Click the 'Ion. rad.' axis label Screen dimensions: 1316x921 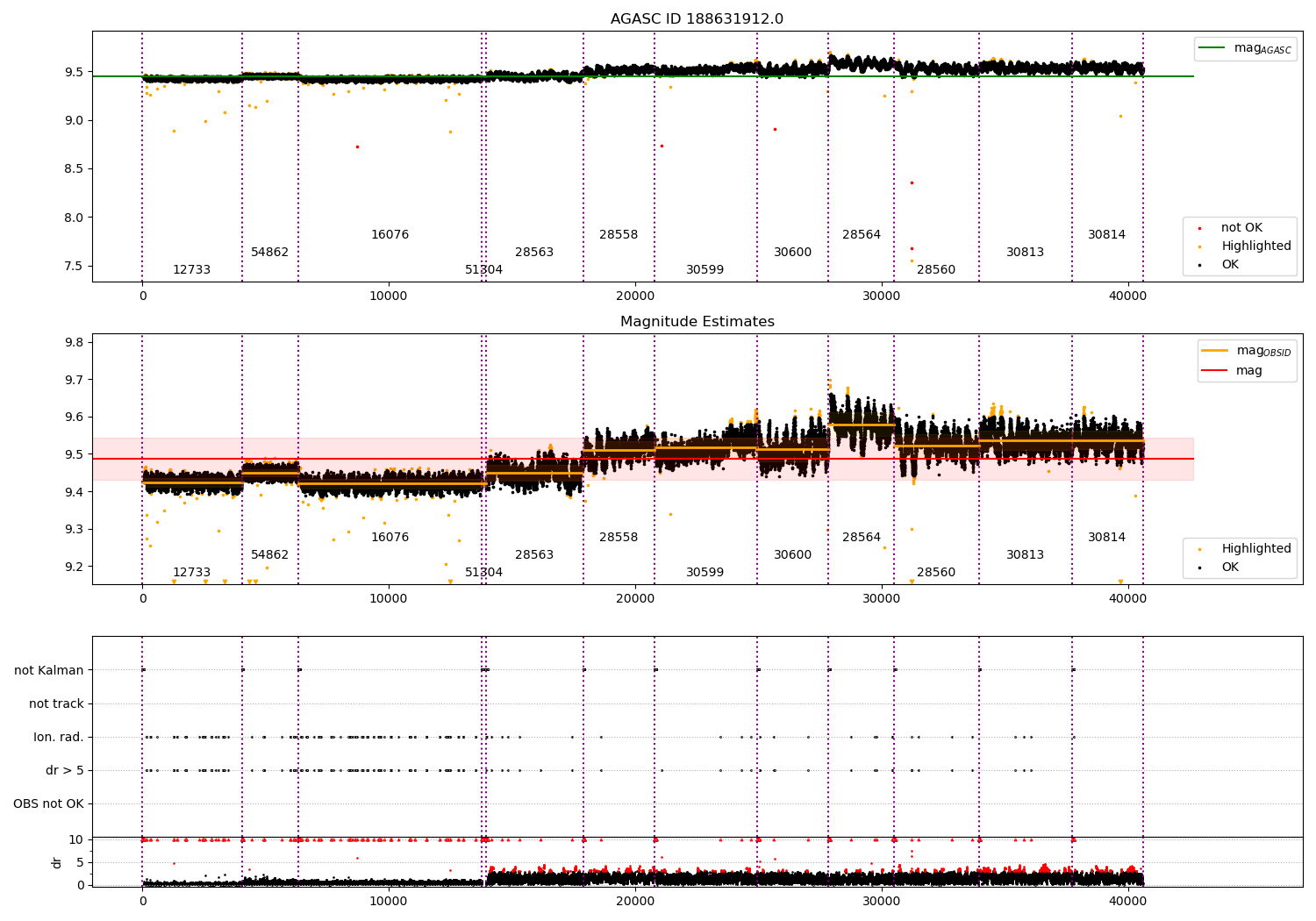click(59, 738)
